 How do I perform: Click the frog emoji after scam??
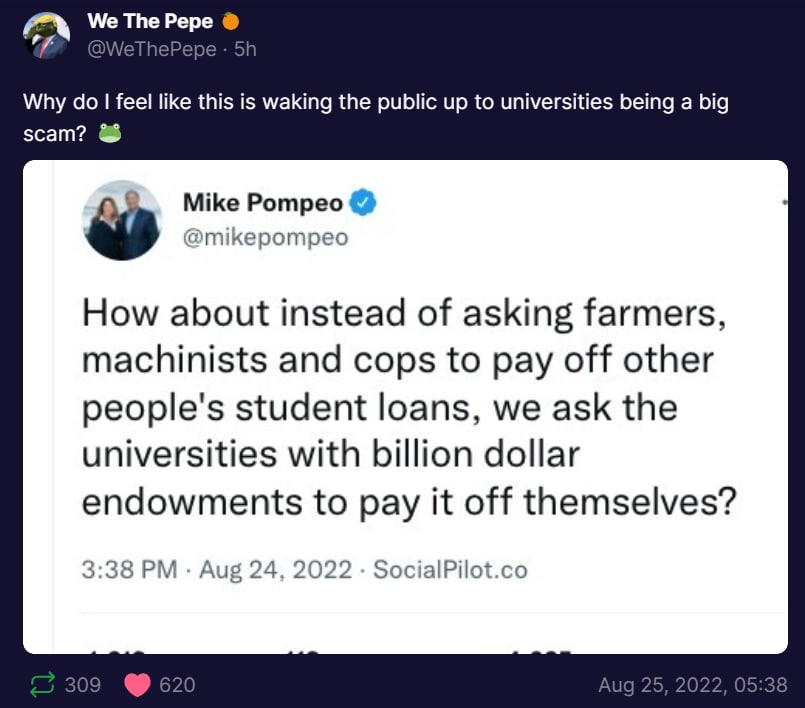click(x=109, y=133)
